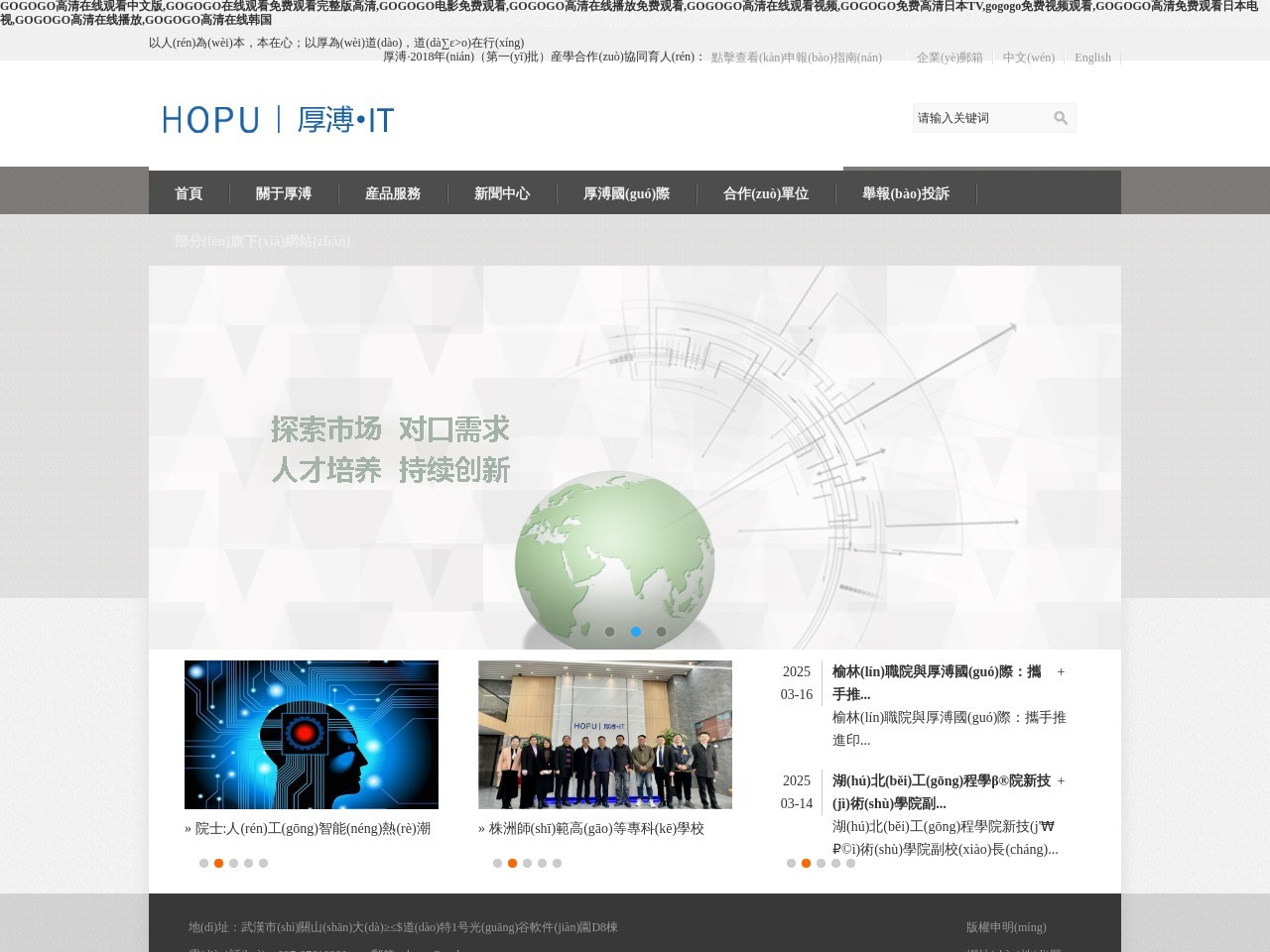
Task: Open the 新聞中心 navigation tab
Action: click(x=502, y=194)
